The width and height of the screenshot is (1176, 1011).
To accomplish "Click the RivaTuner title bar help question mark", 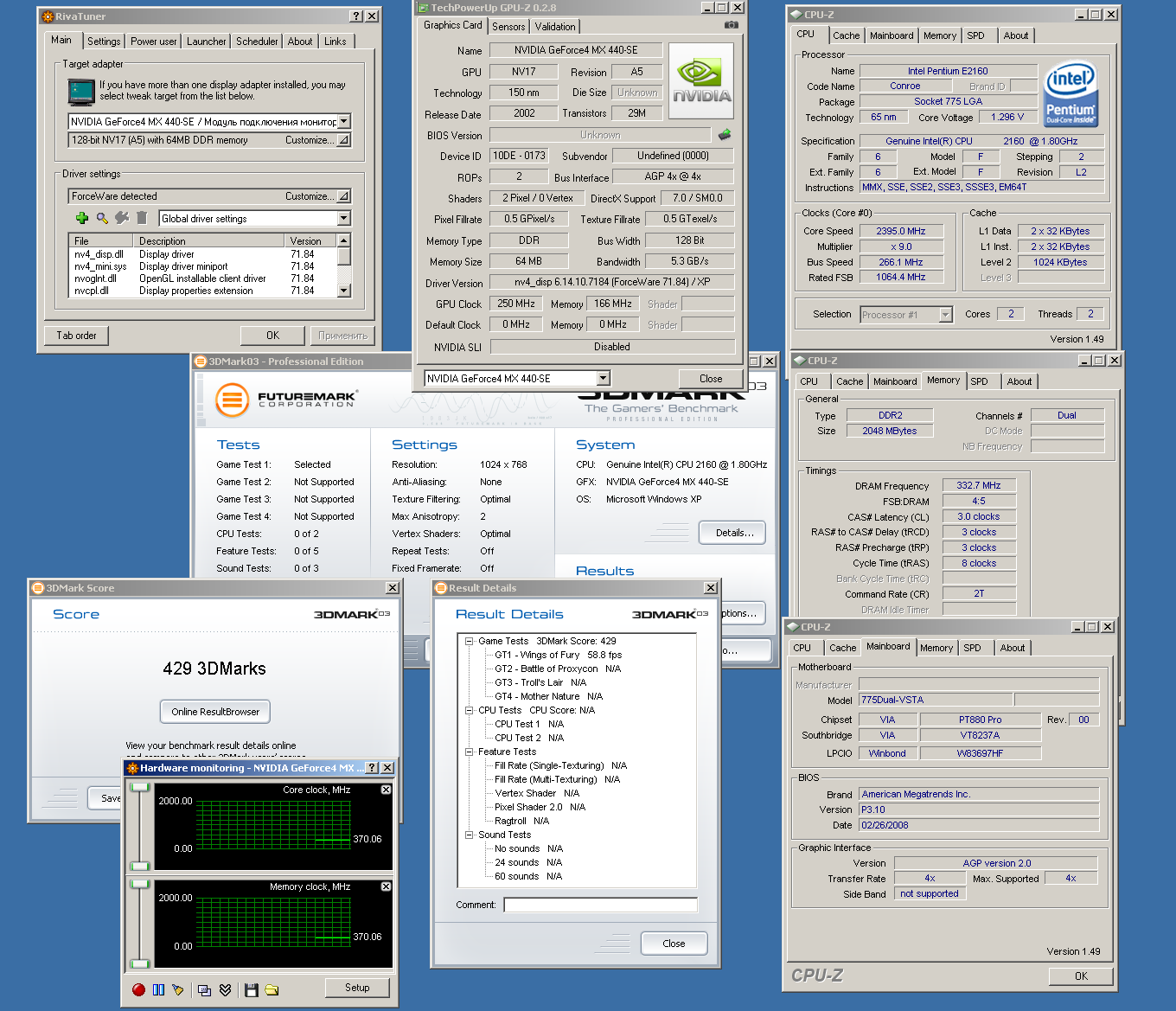I will (356, 16).
